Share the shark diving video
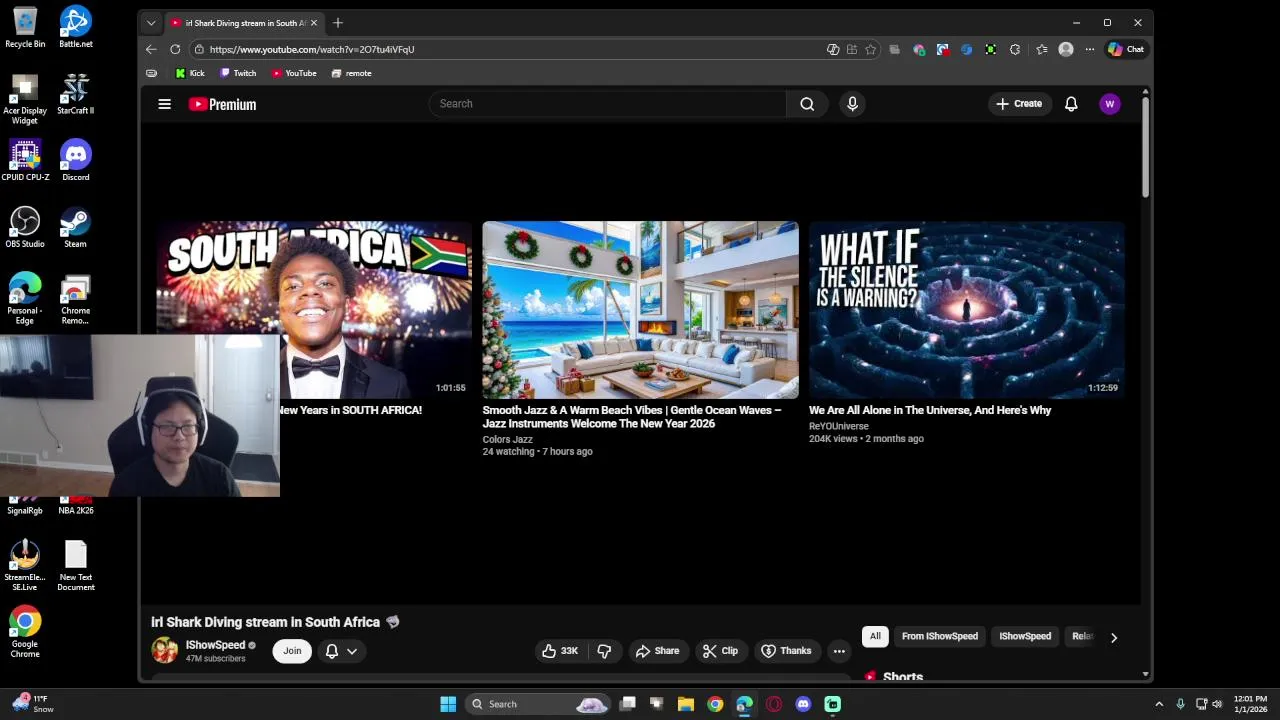This screenshot has height=720, width=1280. 657,651
